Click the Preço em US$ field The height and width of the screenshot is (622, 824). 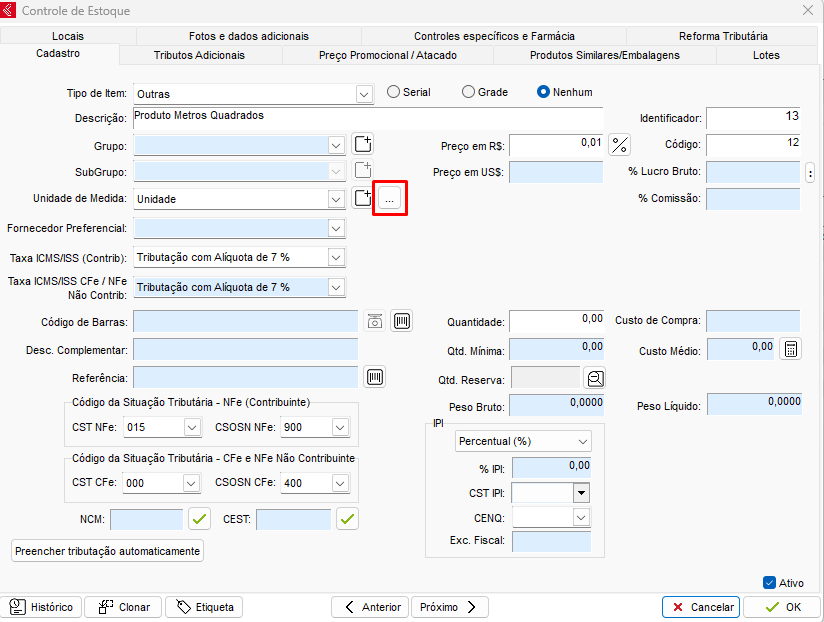point(556,172)
